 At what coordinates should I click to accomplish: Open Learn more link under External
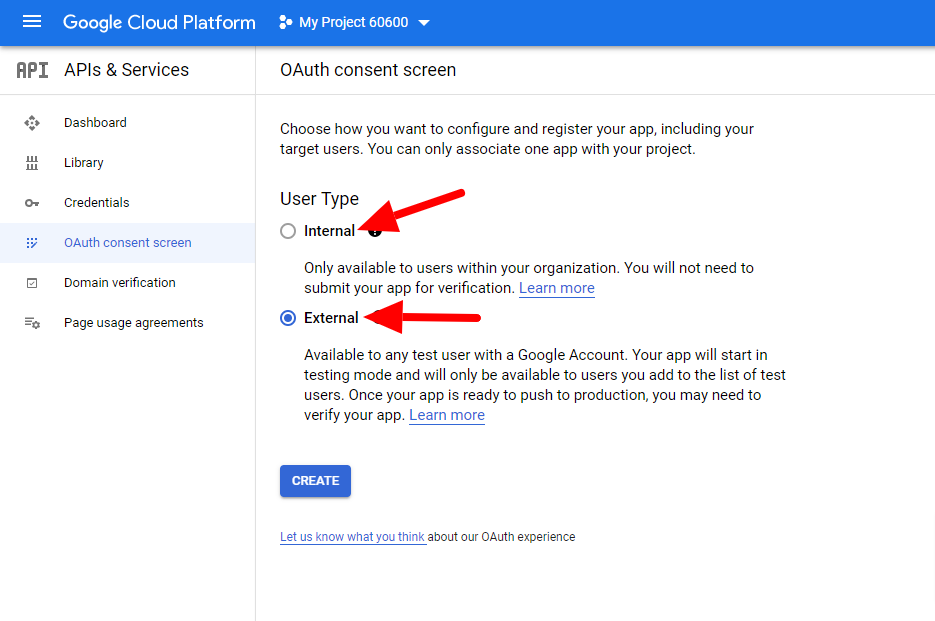tap(446, 415)
